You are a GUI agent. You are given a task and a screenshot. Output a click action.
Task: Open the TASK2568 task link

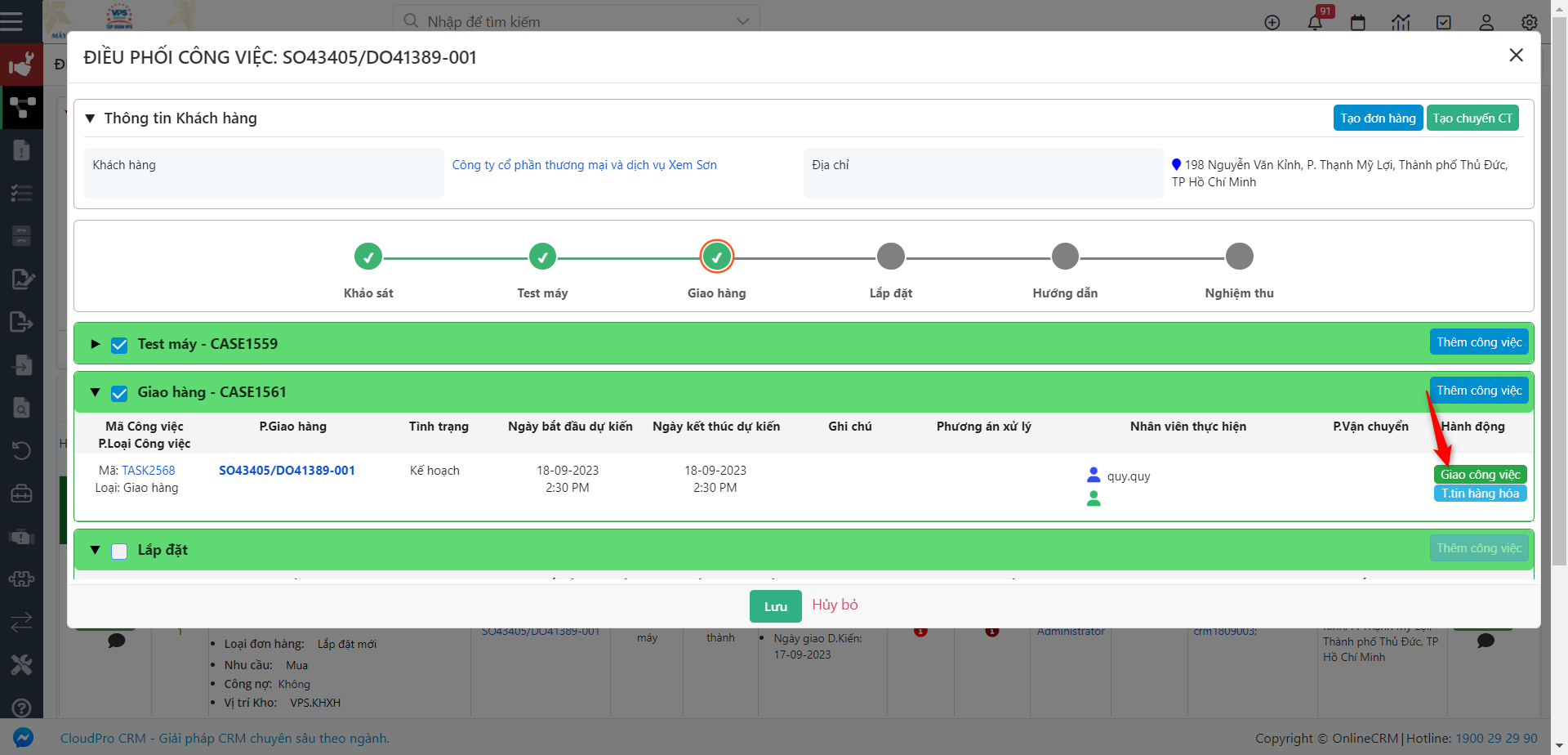click(x=149, y=471)
